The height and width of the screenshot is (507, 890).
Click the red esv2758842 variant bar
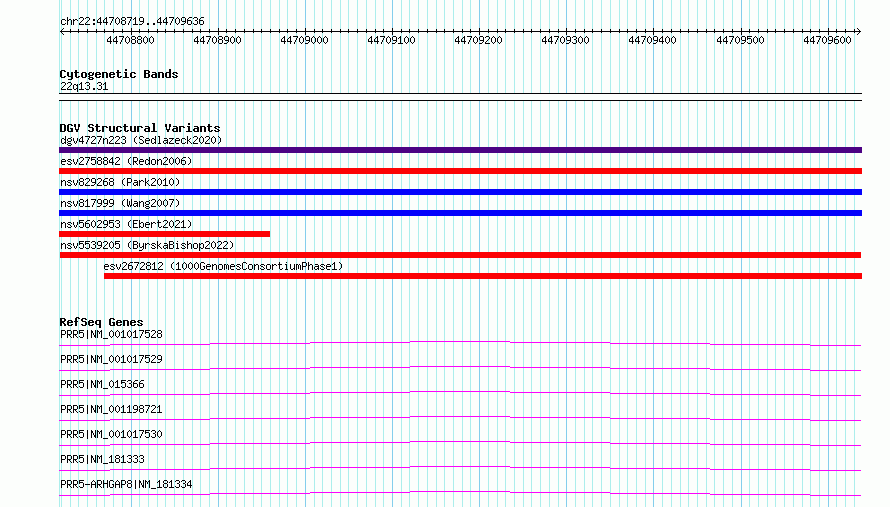pyautogui.click(x=460, y=171)
